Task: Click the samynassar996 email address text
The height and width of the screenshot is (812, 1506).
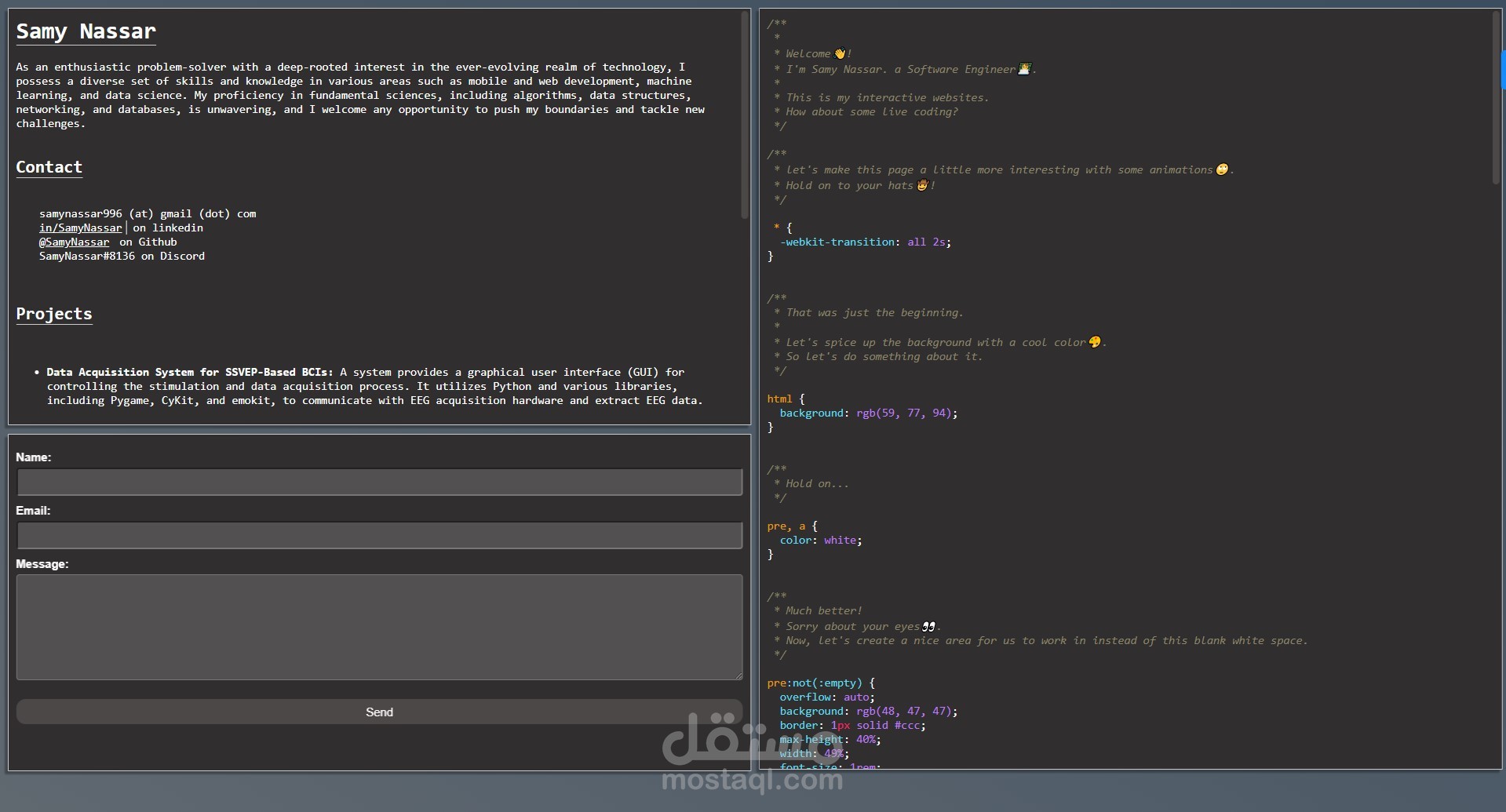Action: [x=148, y=214]
